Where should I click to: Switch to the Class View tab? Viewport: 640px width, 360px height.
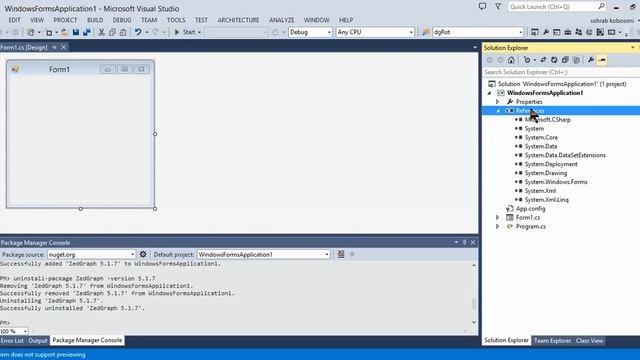[x=589, y=340]
